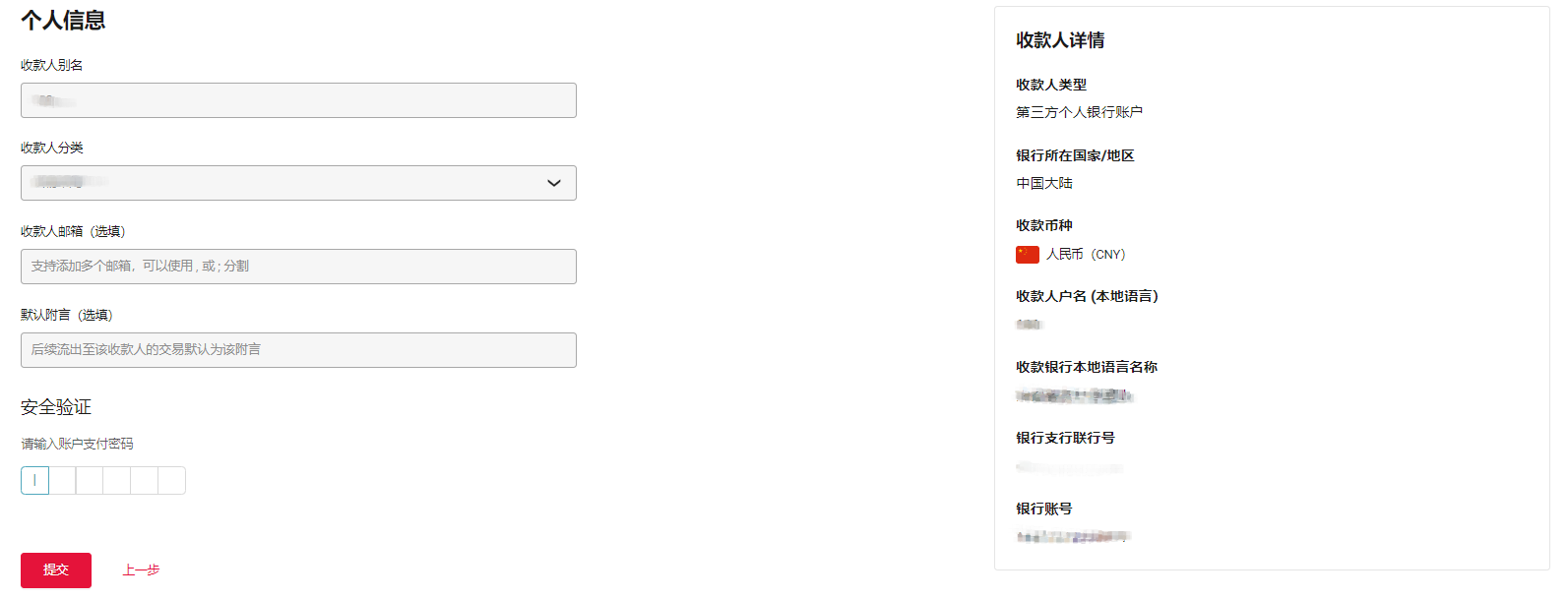Select the third payment password digit box
This screenshot has height=599, width=1568.
90,480
